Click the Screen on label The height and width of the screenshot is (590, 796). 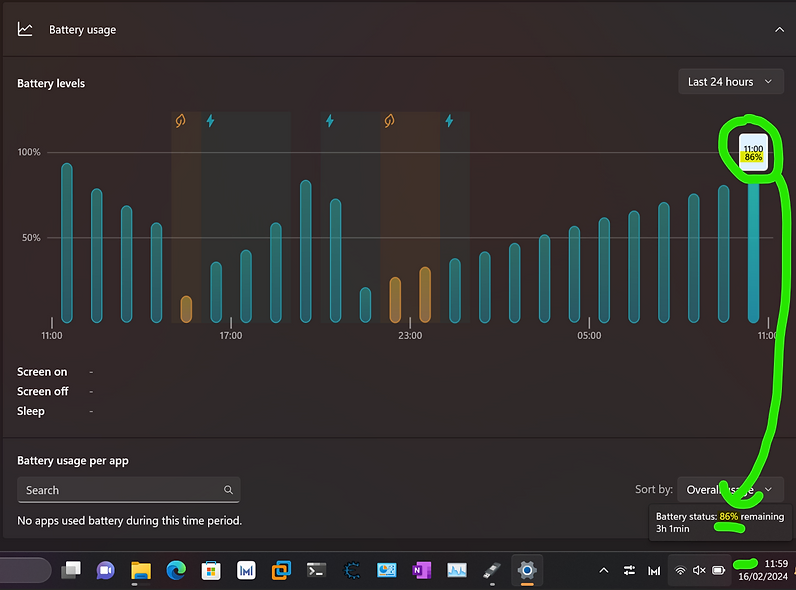tap(42, 372)
